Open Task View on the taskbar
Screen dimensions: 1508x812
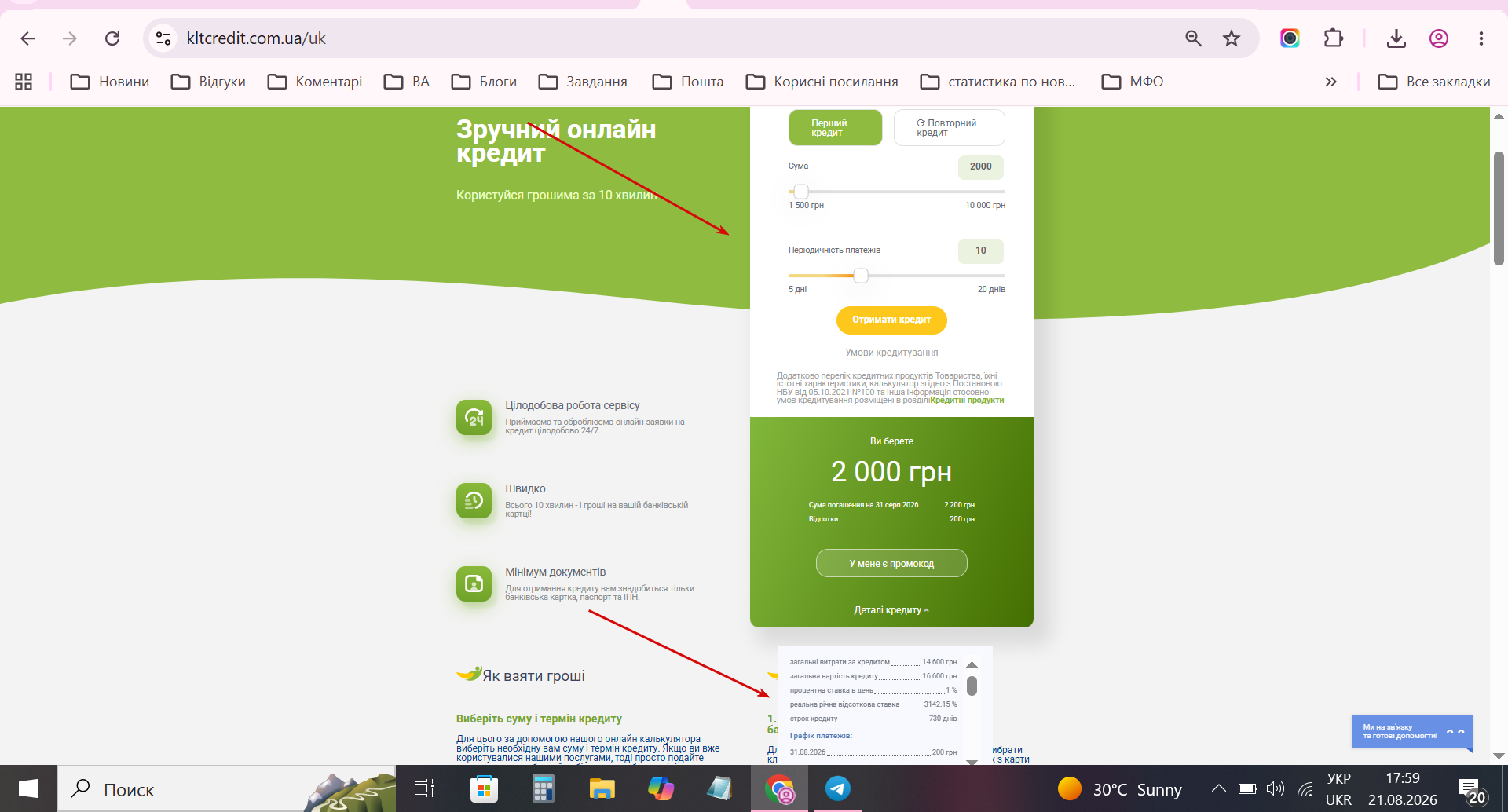tap(424, 788)
